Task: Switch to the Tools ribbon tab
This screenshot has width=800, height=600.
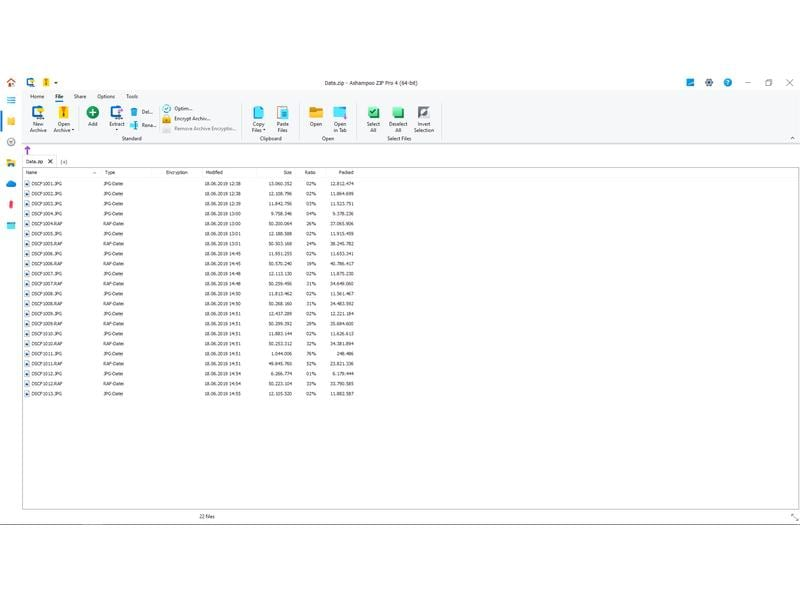Action: click(132, 96)
